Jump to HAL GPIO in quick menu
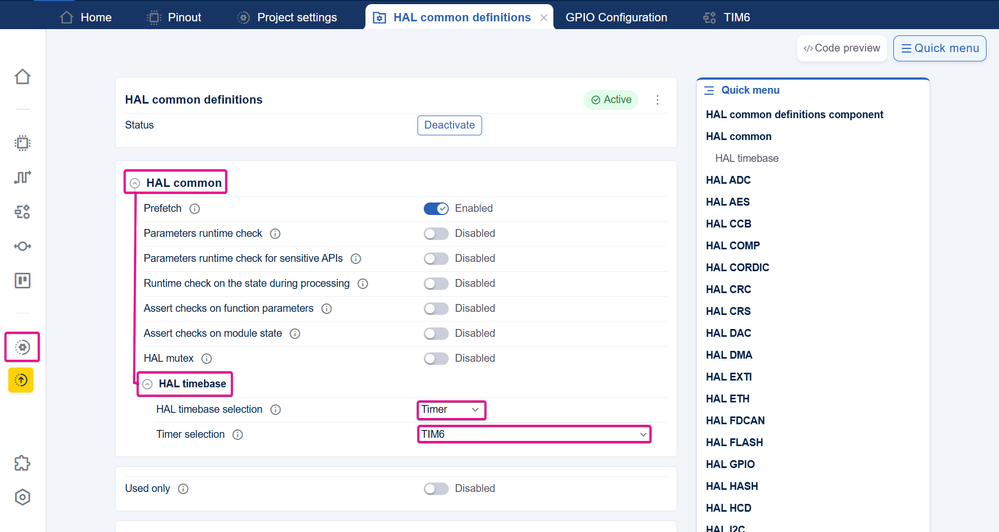The image size is (999, 532). 730,464
